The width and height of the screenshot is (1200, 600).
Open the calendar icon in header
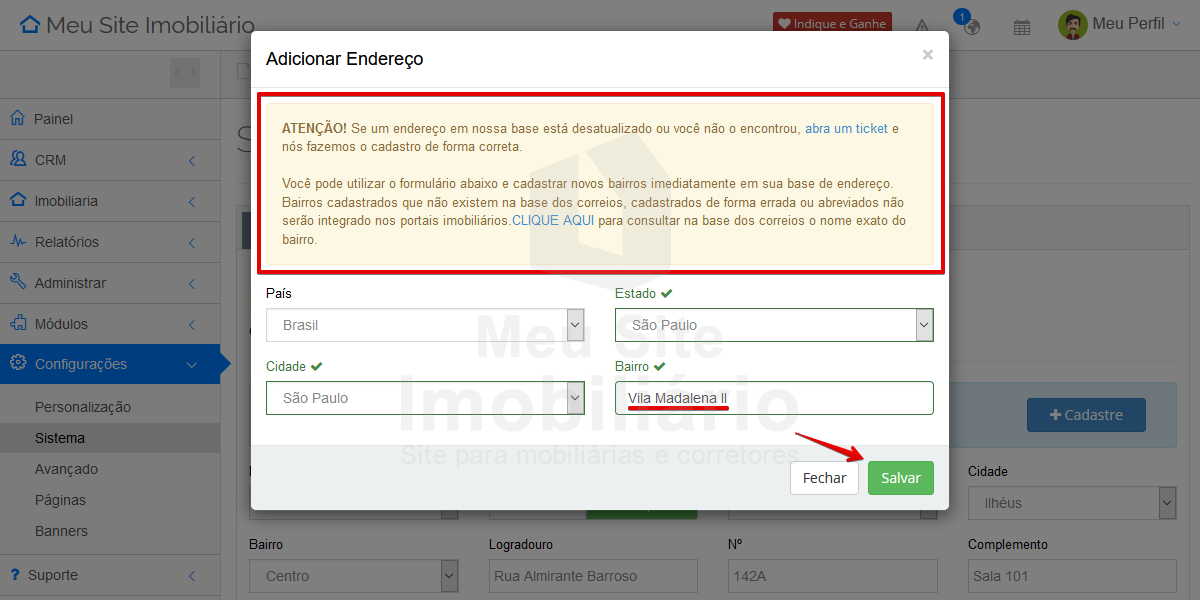coord(1021,27)
